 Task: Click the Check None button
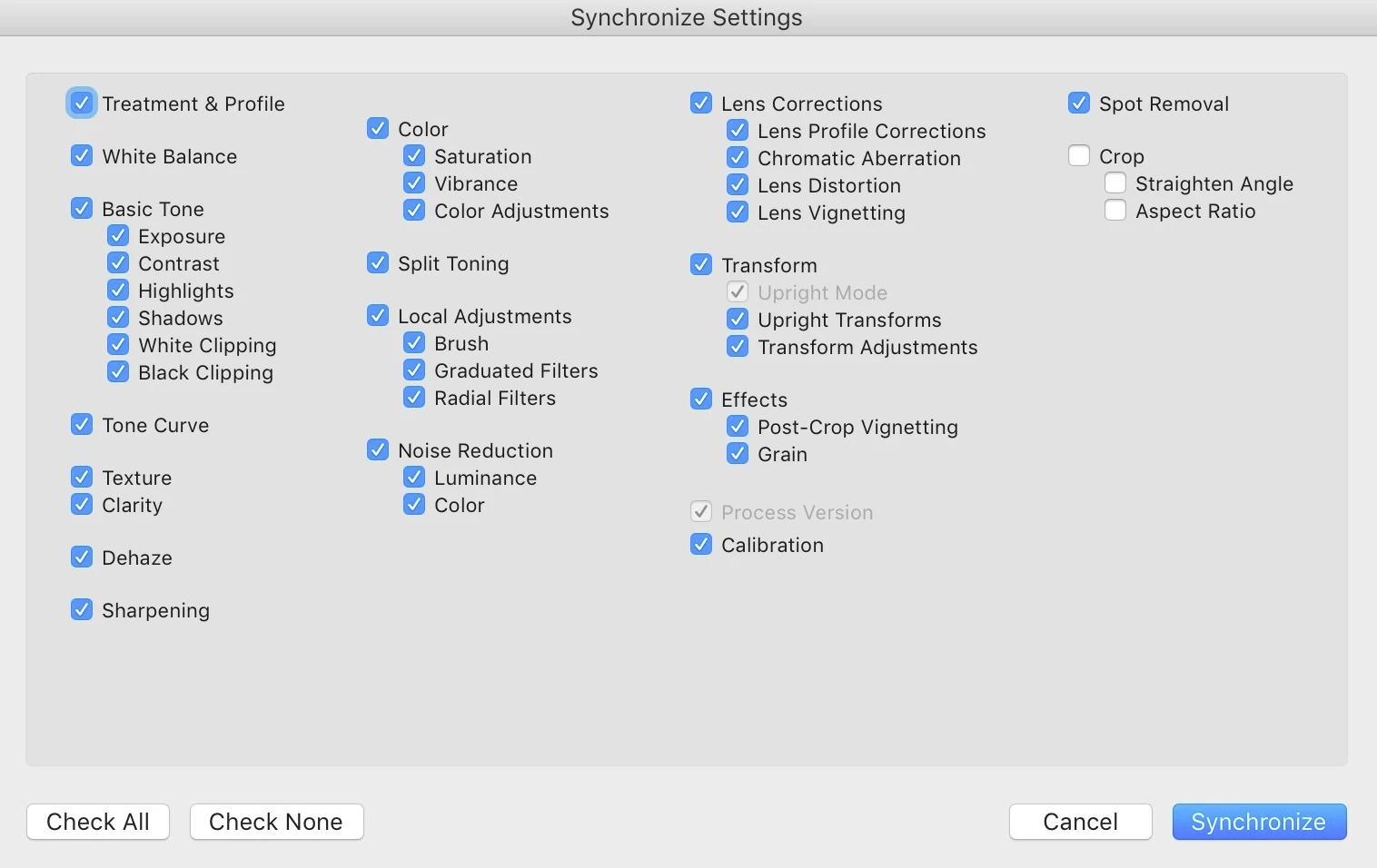coord(276,822)
